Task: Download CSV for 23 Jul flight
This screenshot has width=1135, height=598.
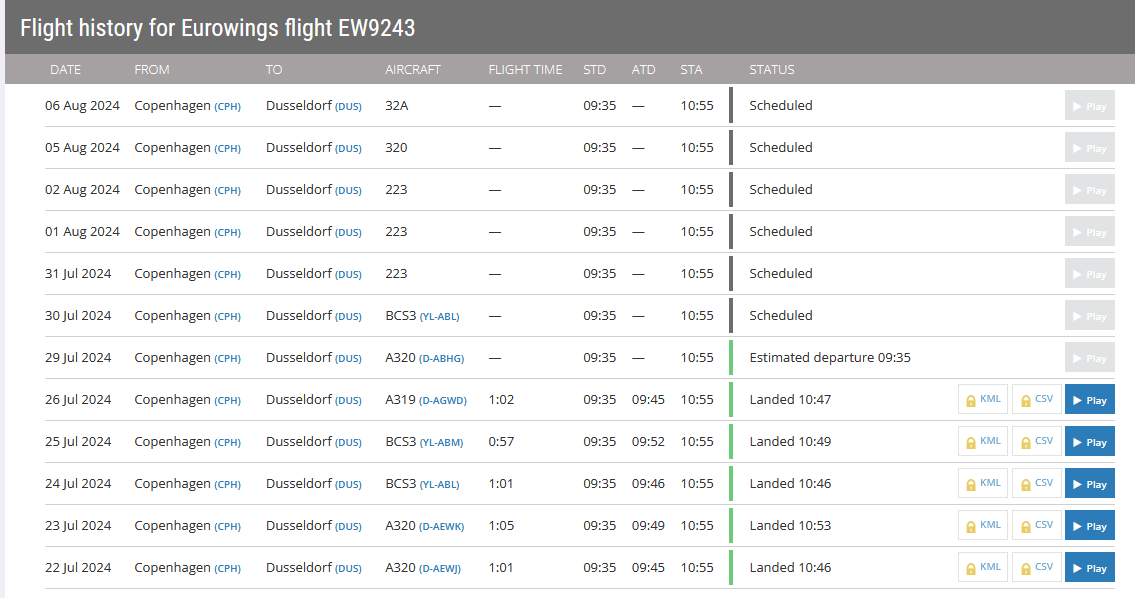Action: (x=1036, y=526)
